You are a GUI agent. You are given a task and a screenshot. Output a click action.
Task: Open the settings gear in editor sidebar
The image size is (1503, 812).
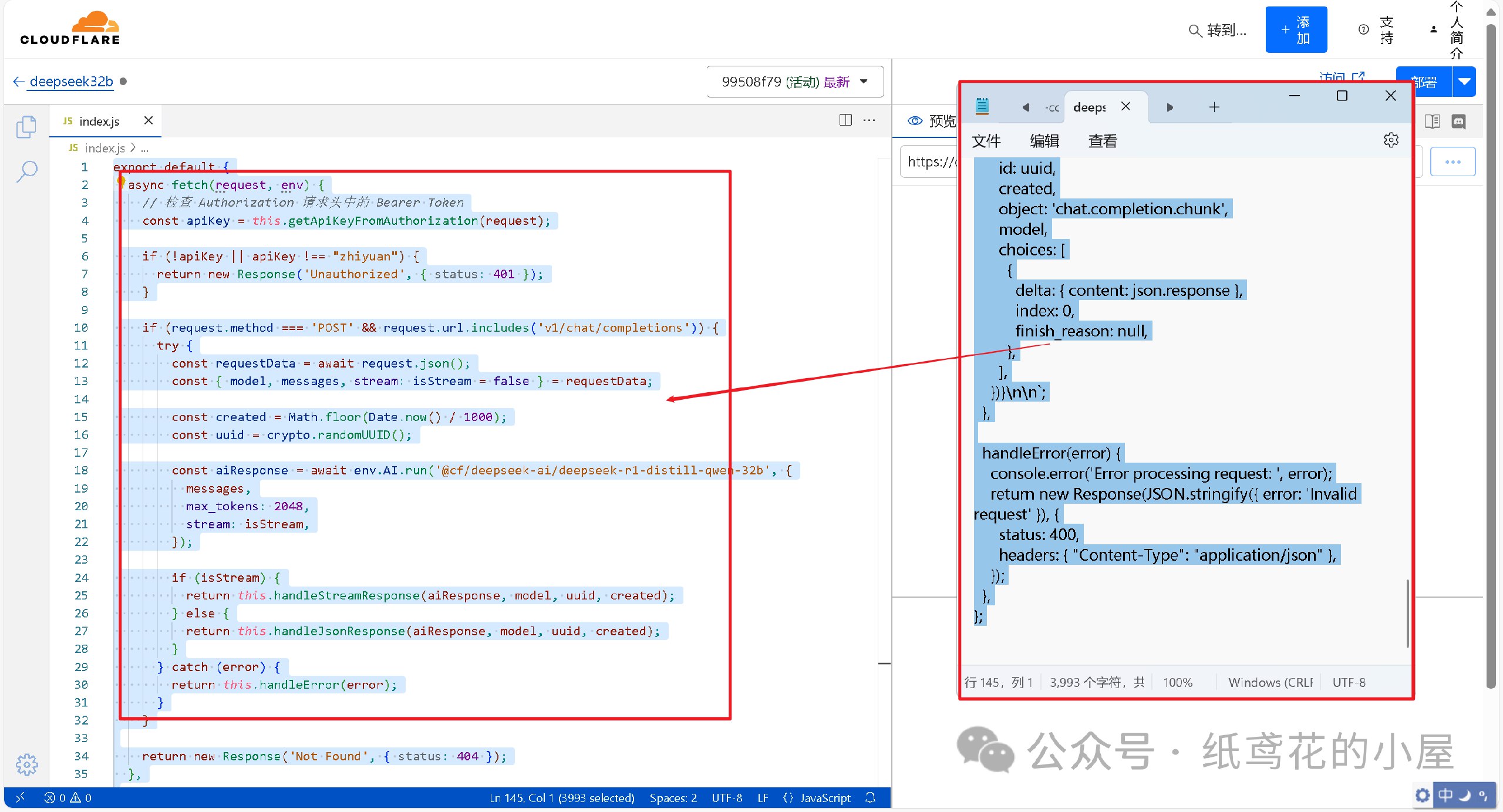[x=26, y=764]
